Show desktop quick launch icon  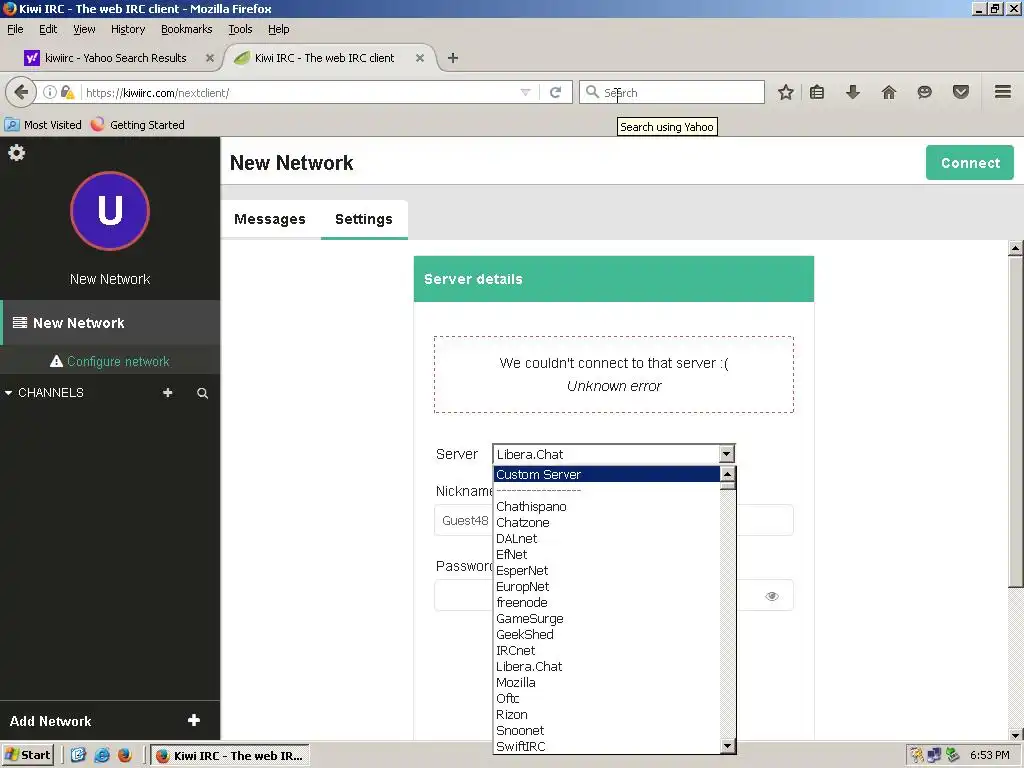click(78, 756)
